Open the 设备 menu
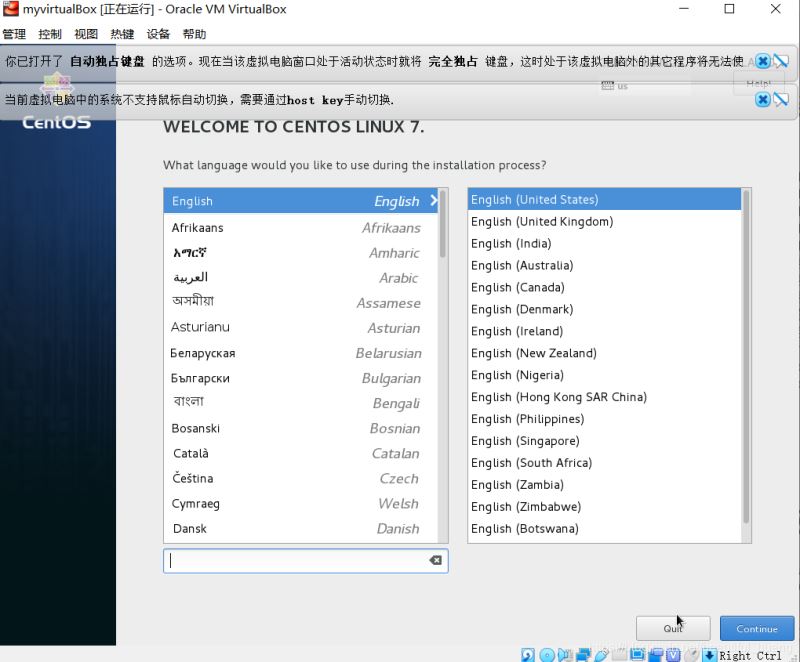This screenshot has width=800, height=662. pos(158,33)
